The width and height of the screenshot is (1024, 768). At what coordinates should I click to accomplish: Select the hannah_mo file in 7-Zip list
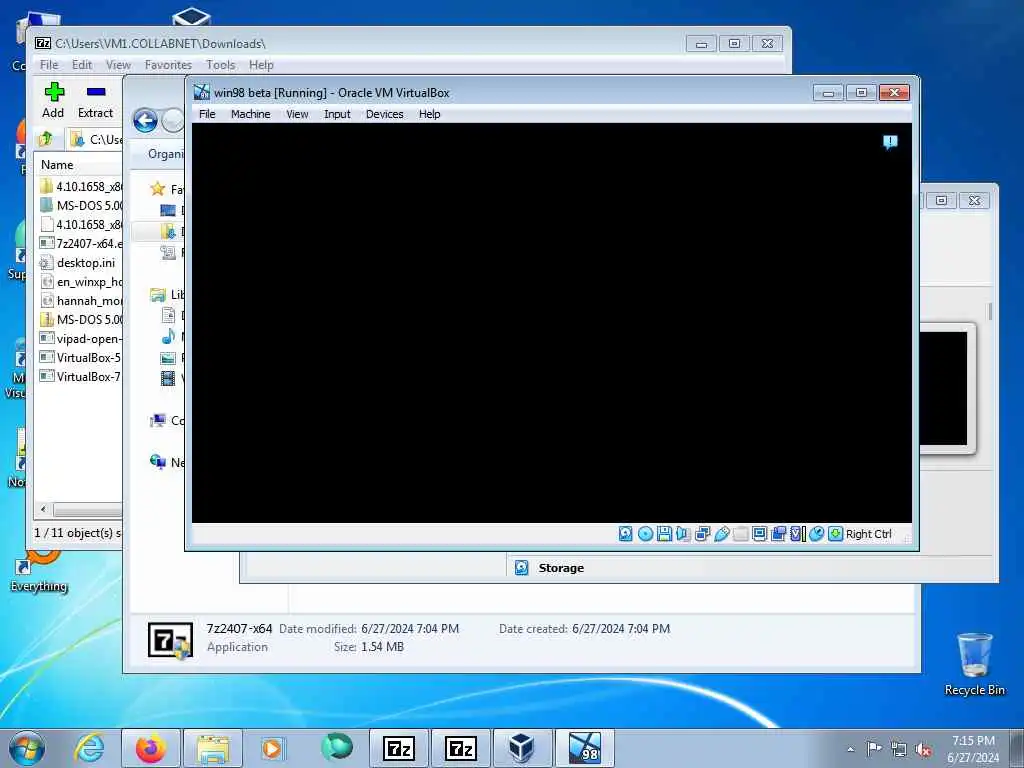(80, 300)
